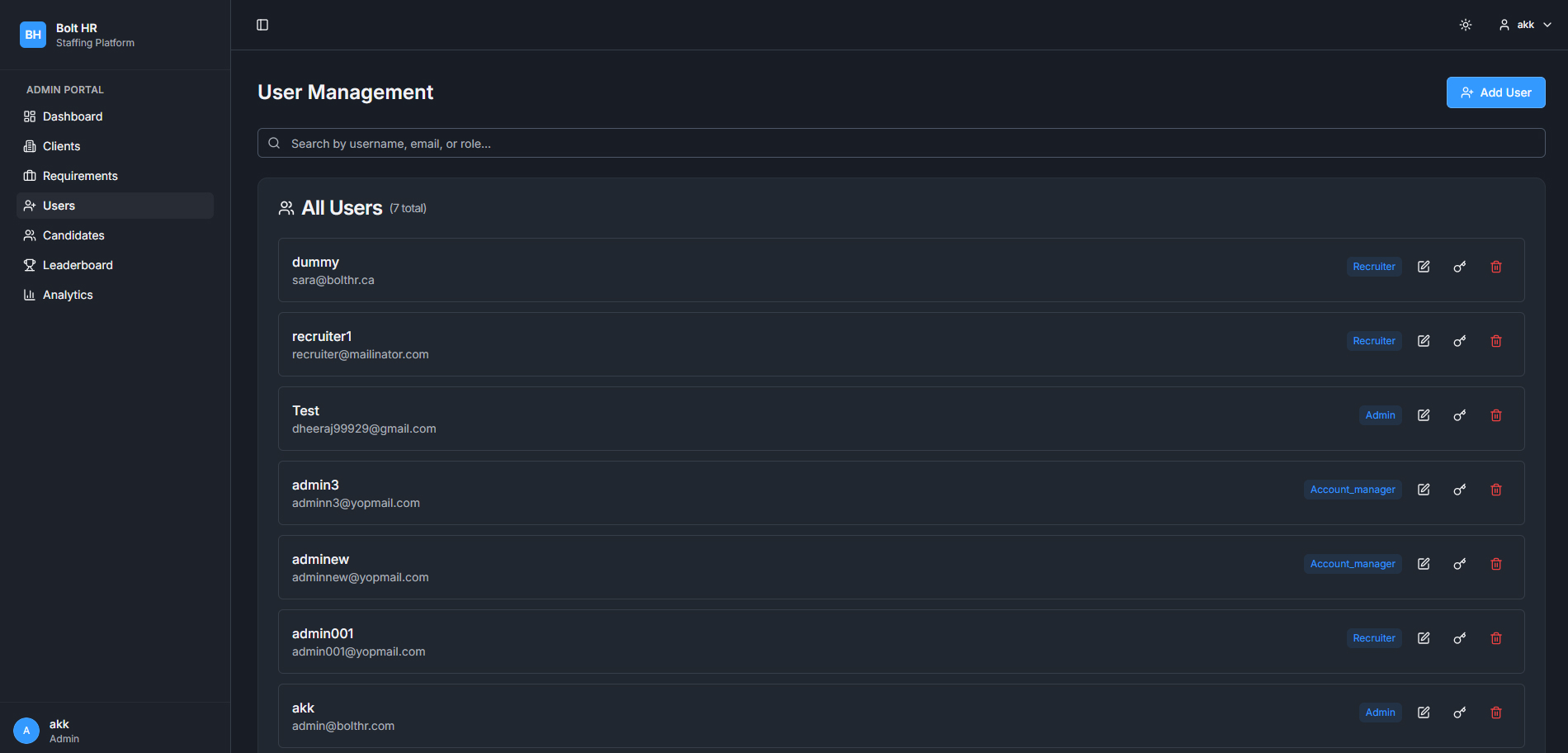Open Analytics from the sidebar

68,295
